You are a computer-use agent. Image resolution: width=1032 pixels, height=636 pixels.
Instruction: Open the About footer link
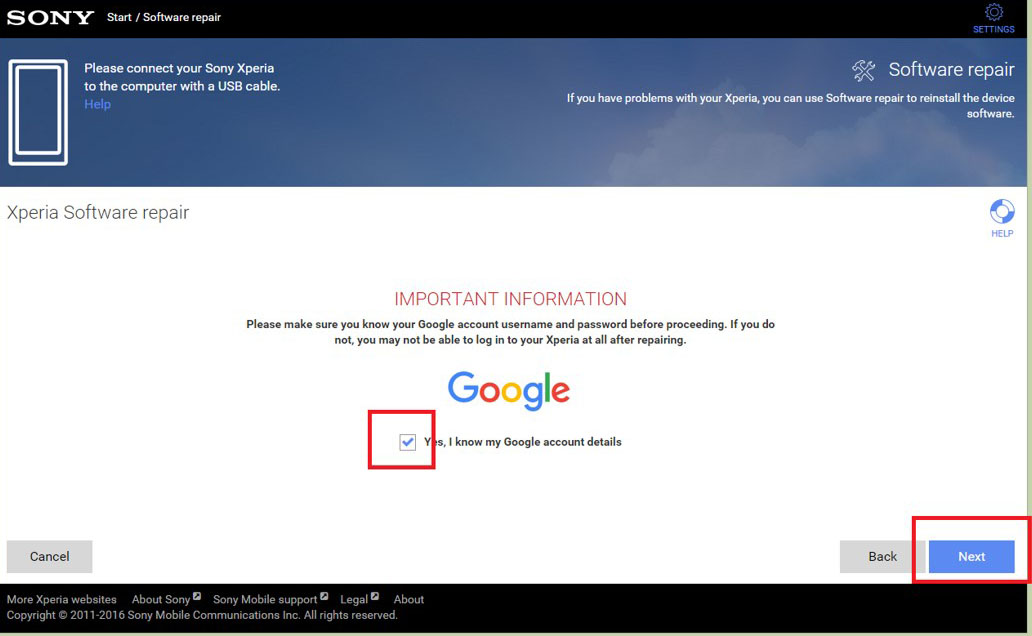click(x=409, y=599)
